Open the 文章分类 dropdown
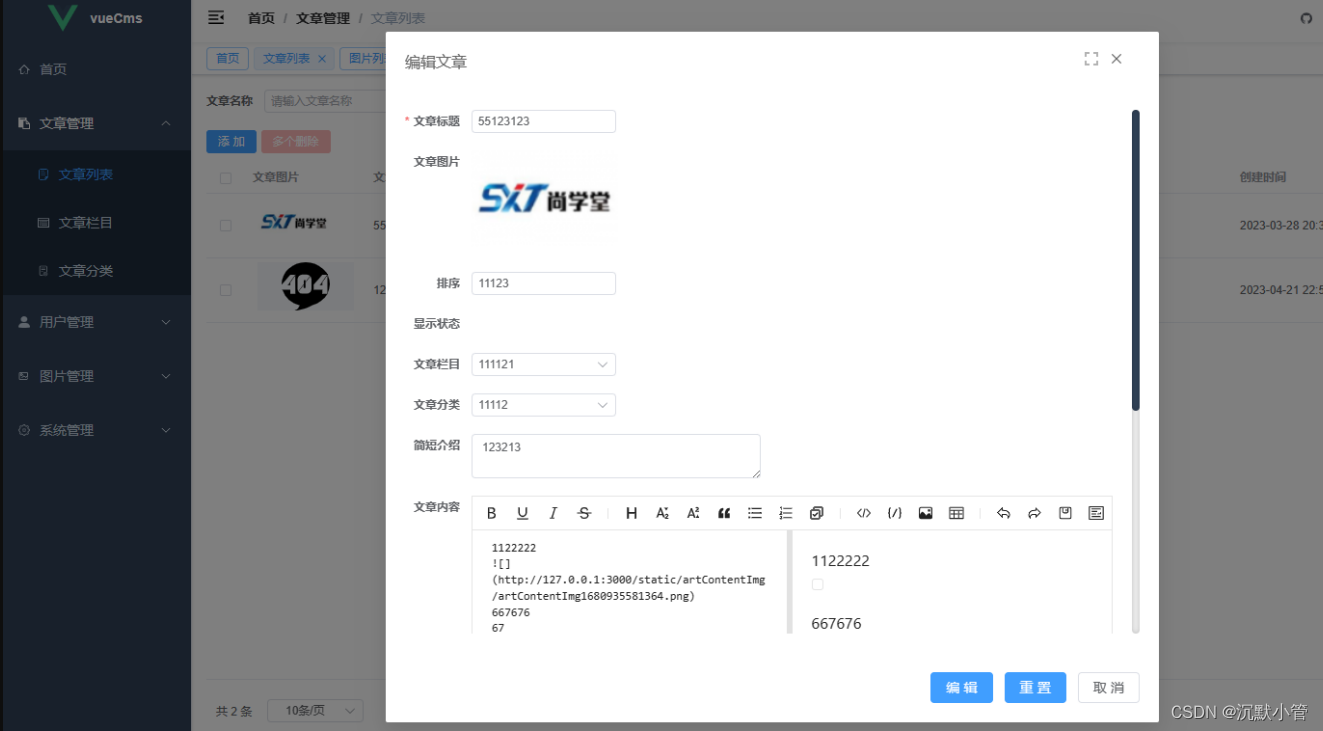 [543, 404]
